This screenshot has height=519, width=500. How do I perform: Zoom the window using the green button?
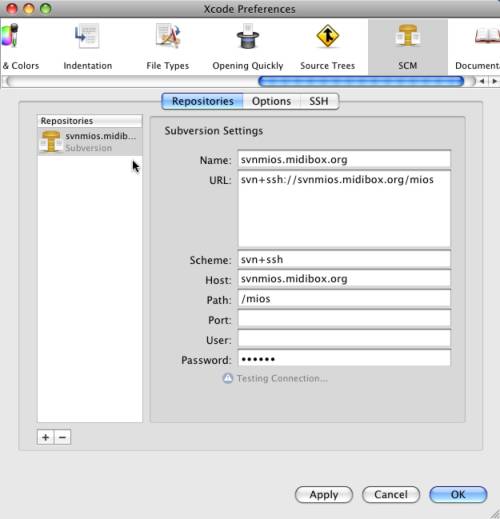(46, 8)
